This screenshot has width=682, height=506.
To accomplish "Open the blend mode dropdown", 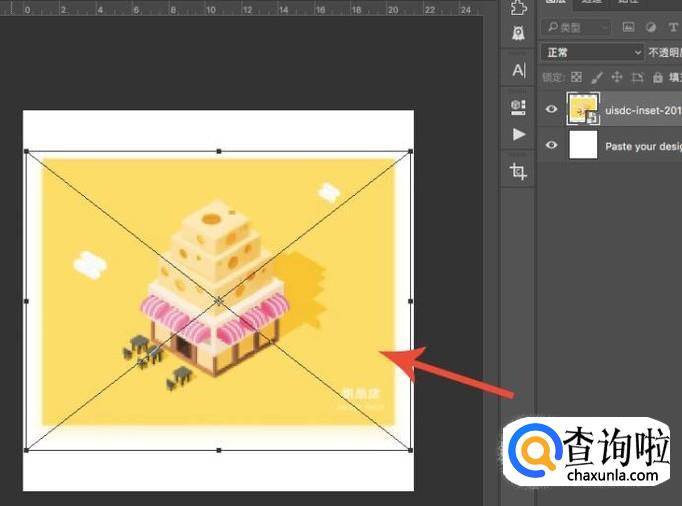I will tap(592, 52).
